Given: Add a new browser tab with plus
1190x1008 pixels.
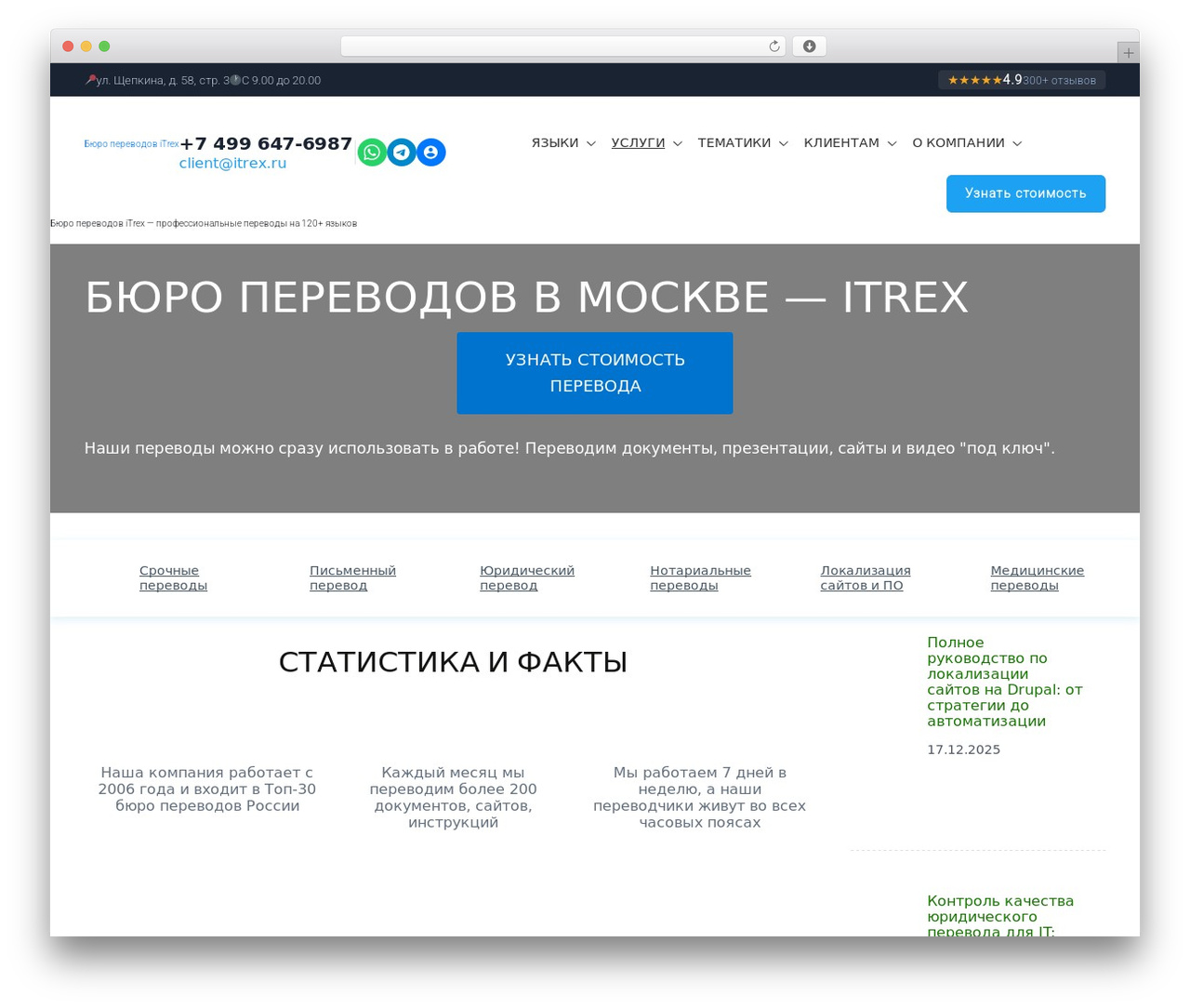Looking at the screenshot, I should tap(1128, 53).
